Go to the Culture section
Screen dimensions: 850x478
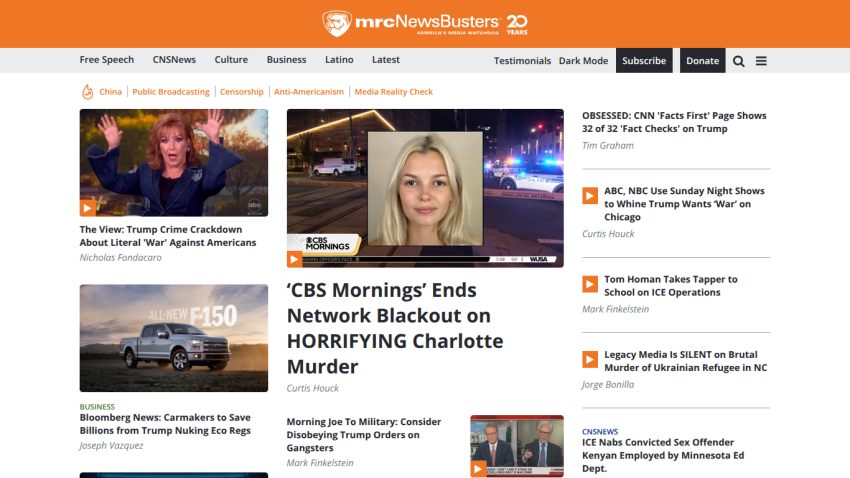tap(231, 60)
